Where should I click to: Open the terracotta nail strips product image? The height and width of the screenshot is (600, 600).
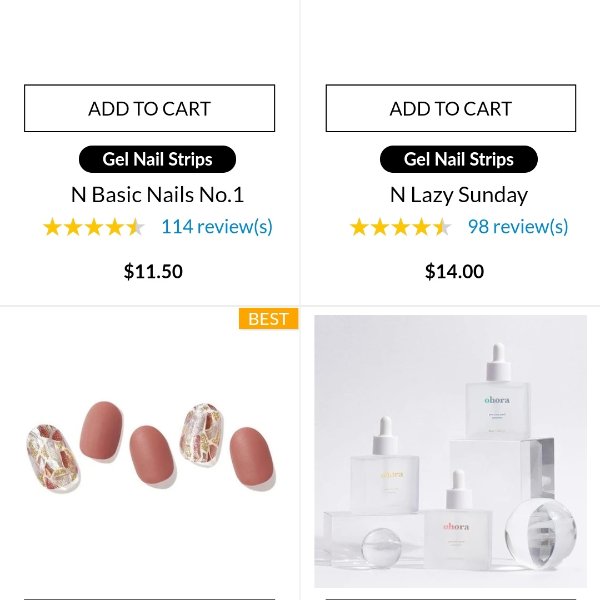pyautogui.click(x=150, y=448)
